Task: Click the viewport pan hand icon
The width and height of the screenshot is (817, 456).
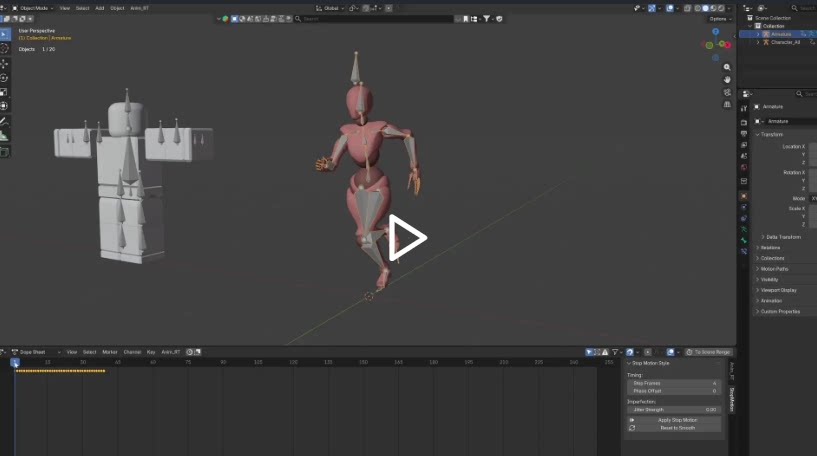Action: pos(727,80)
